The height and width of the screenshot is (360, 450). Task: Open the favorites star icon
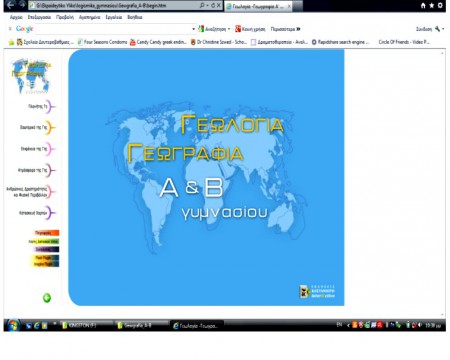[432, 5]
